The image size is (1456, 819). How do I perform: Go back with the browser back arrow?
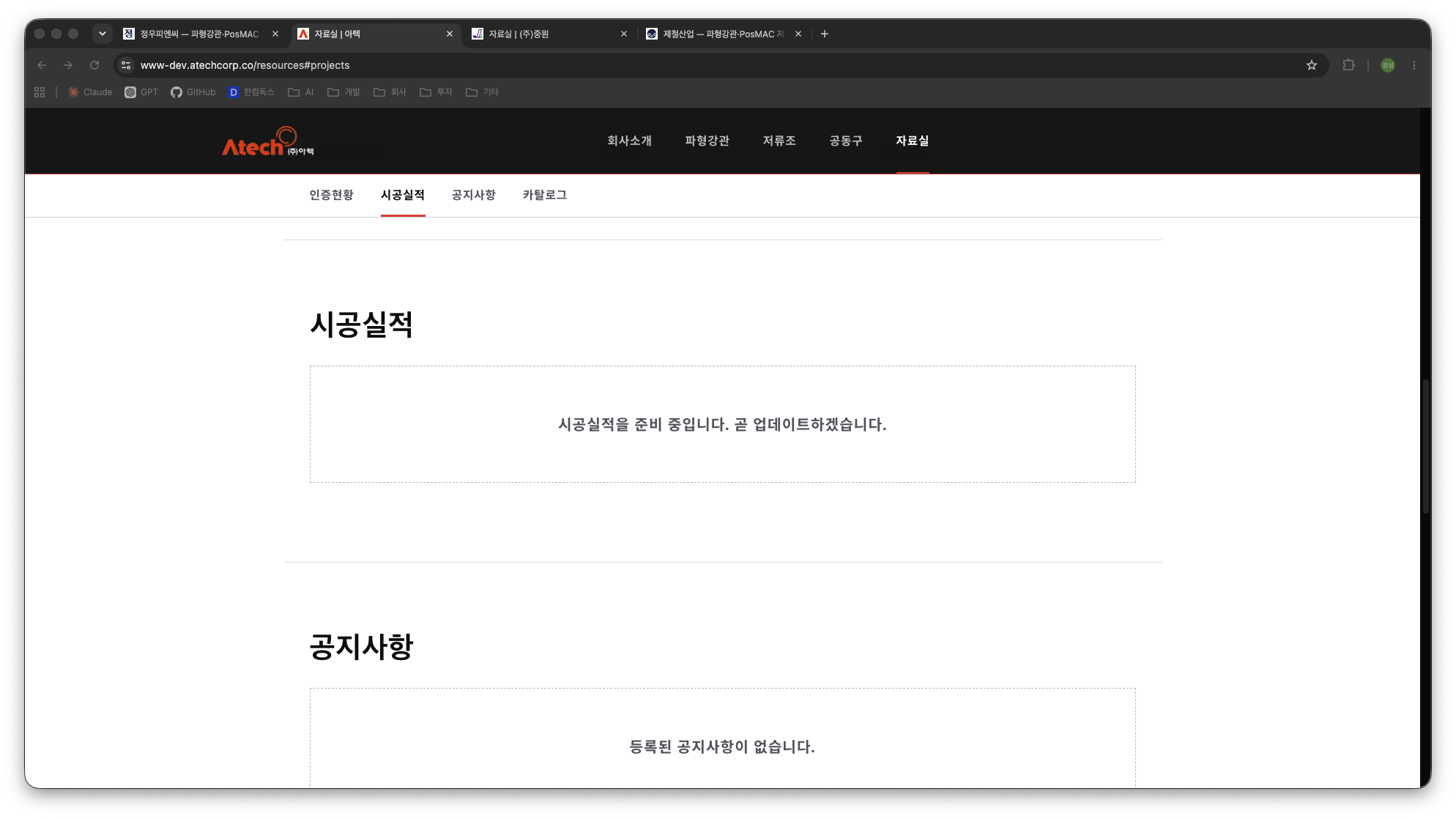click(x=42, y=65)
